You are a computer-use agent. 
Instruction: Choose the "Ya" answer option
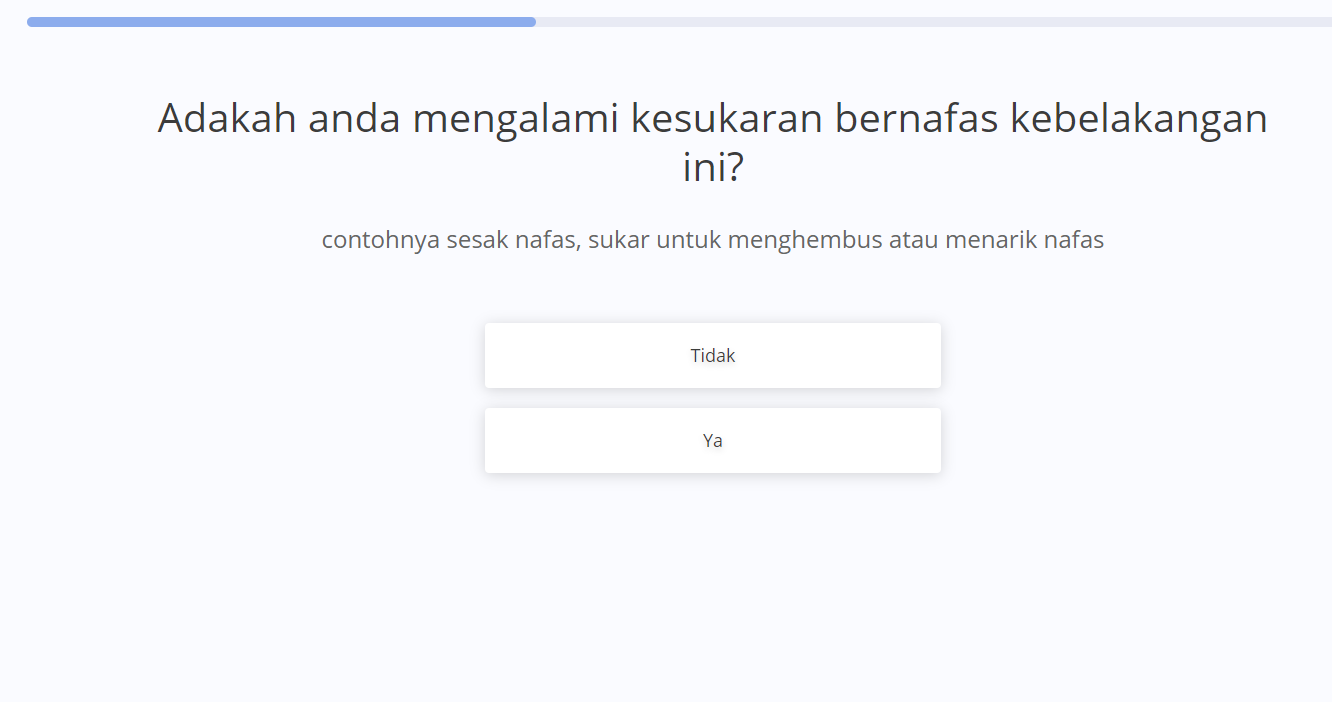(712, 440)
